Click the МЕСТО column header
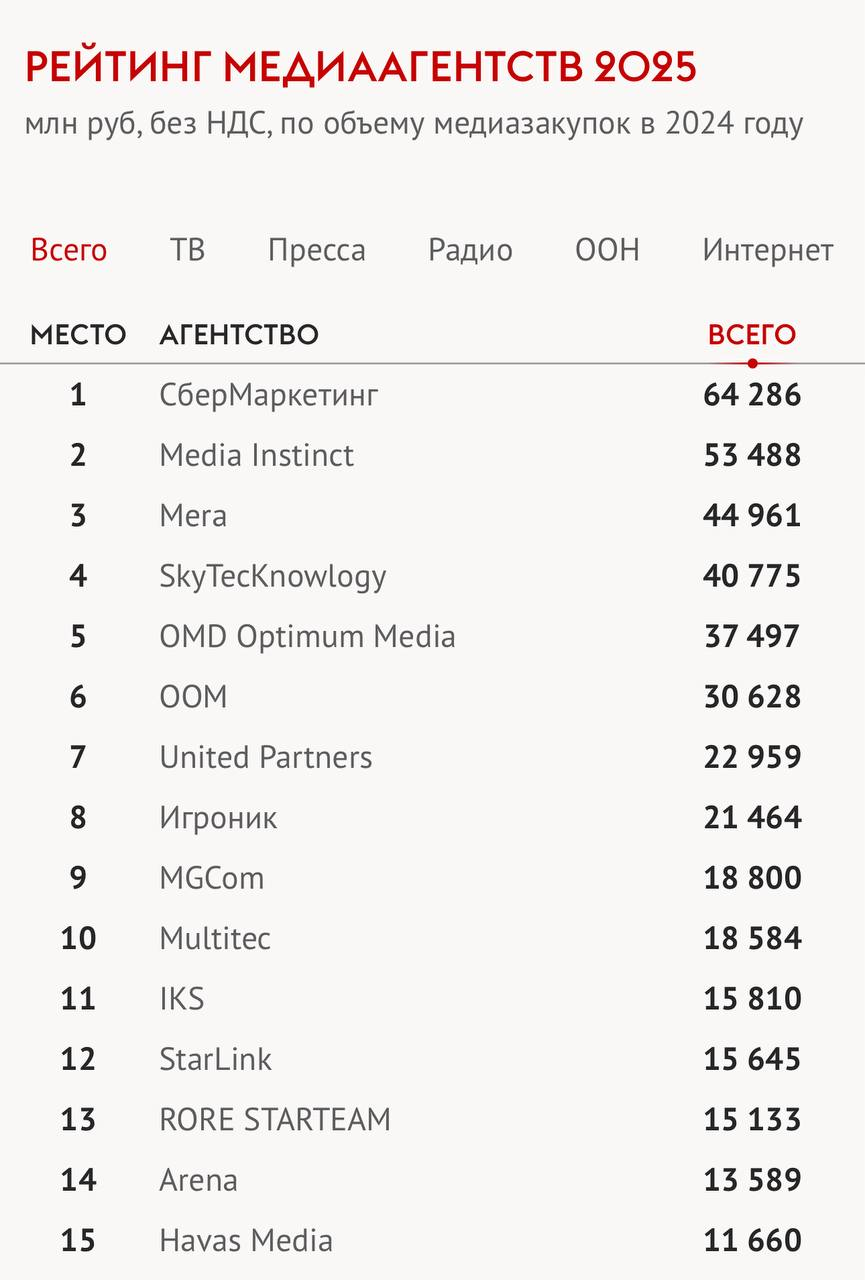 coord(78,335)
